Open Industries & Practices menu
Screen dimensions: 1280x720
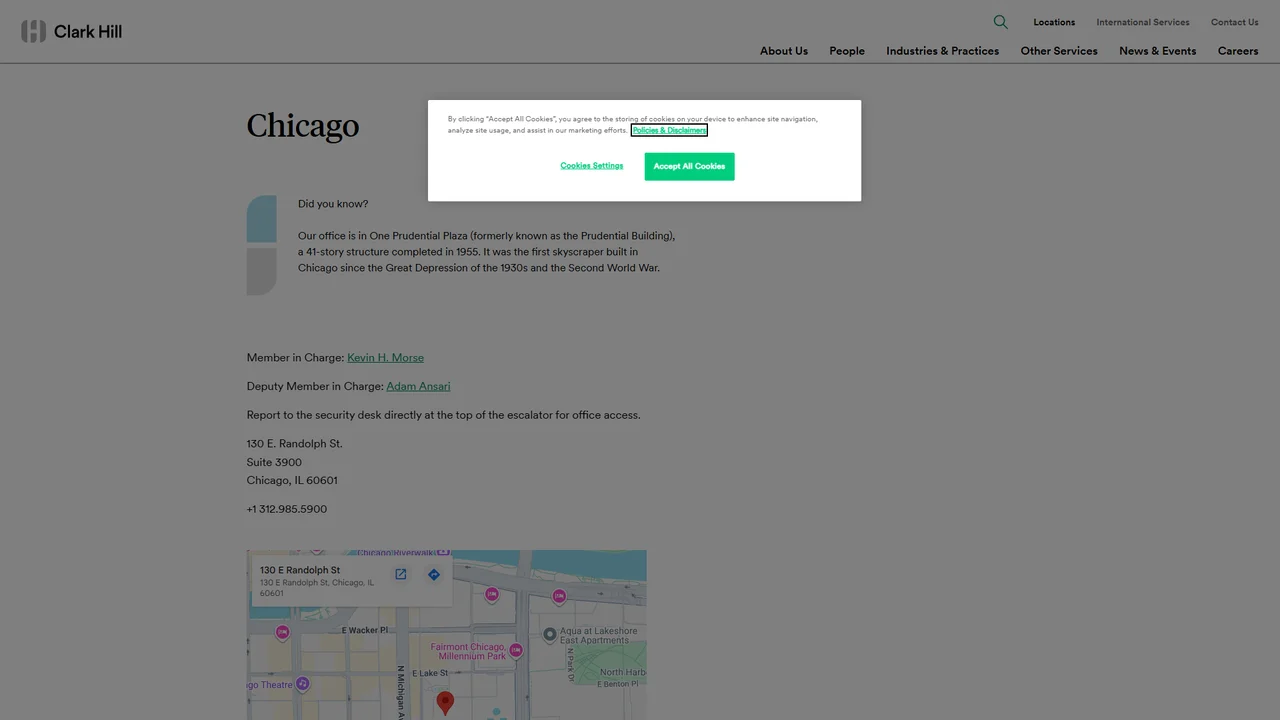(942, 51)
